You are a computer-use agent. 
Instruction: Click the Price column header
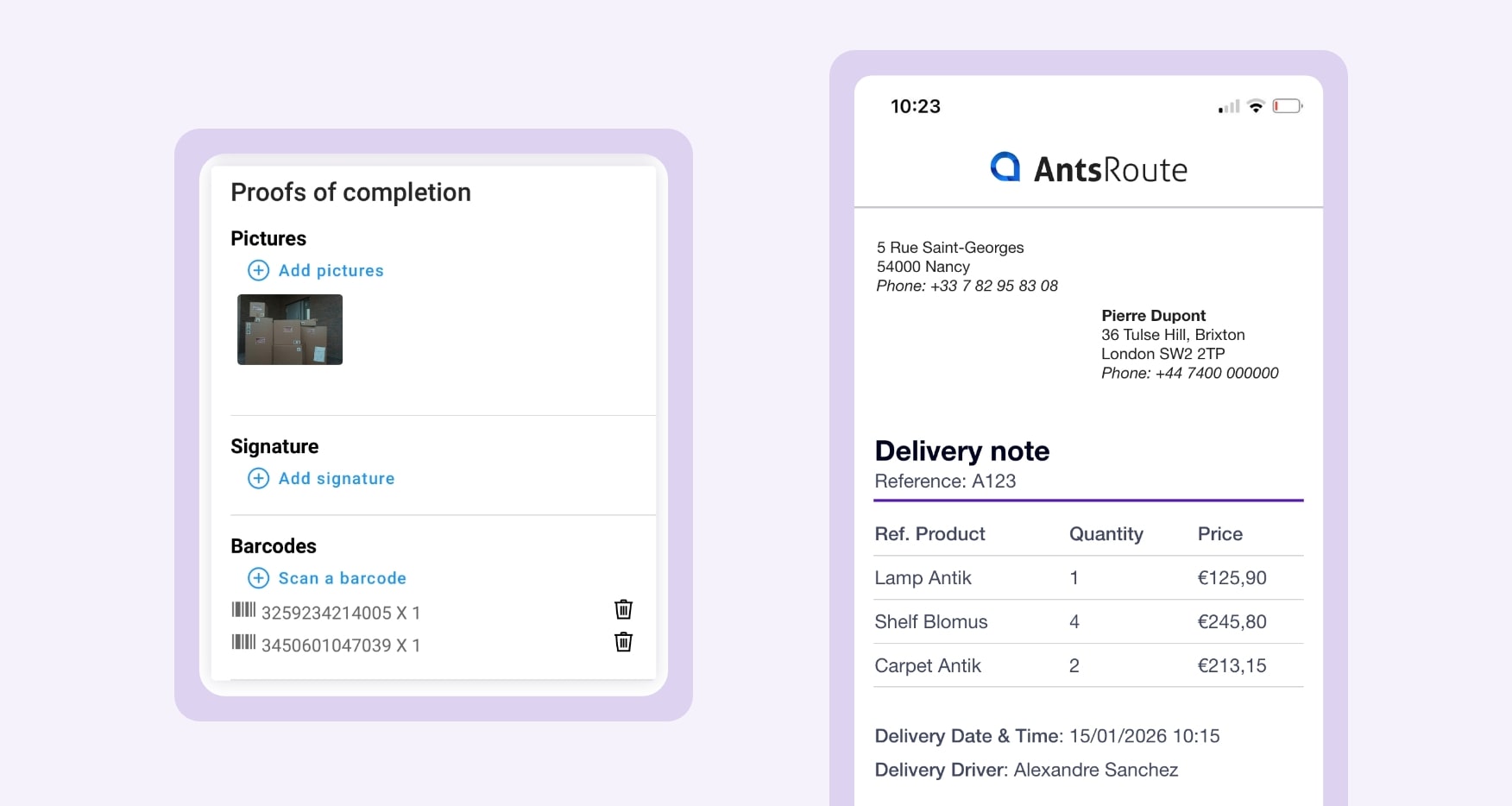coord(1219,534)
